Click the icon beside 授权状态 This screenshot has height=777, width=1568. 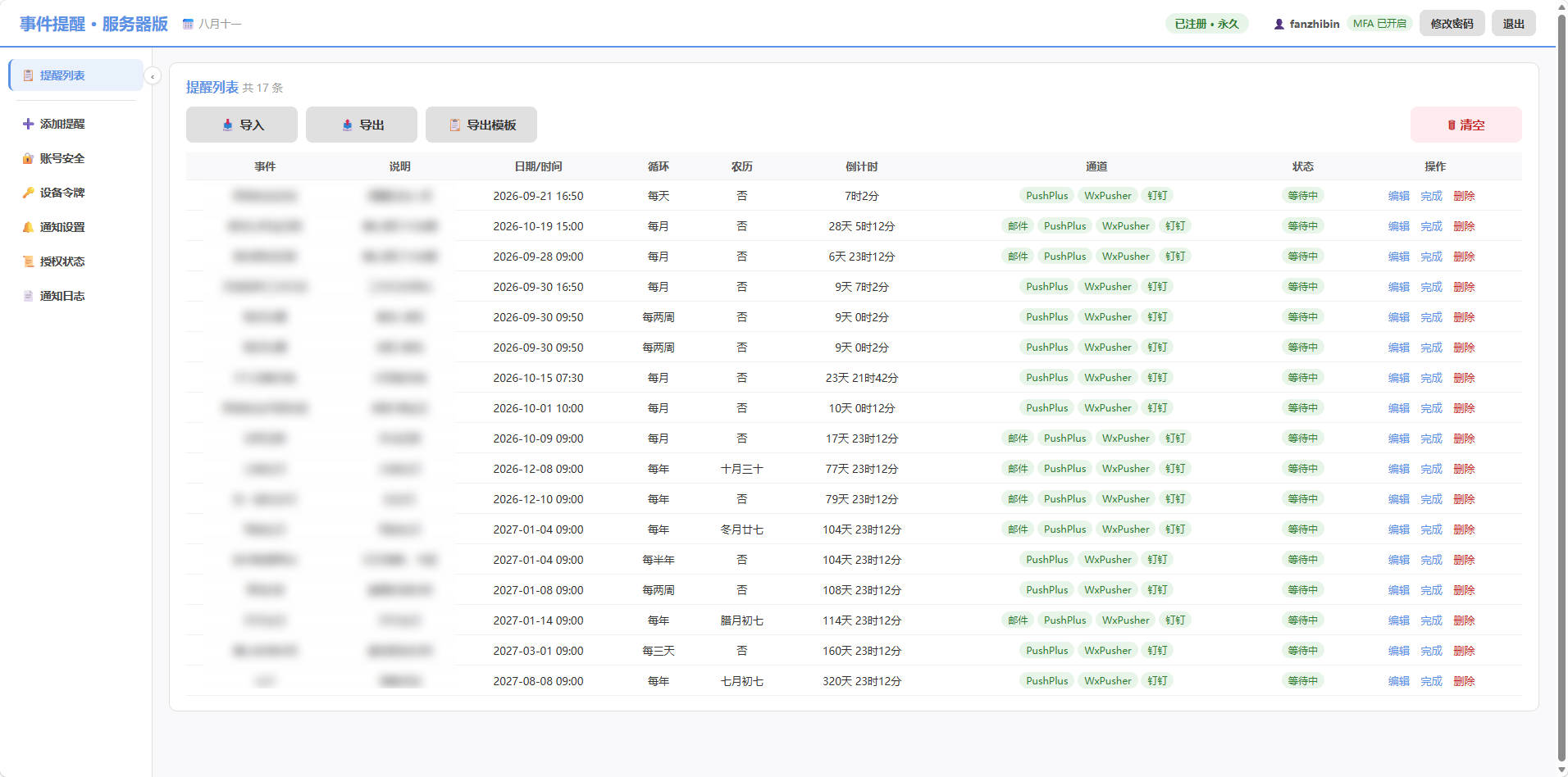tap(28, 261)
